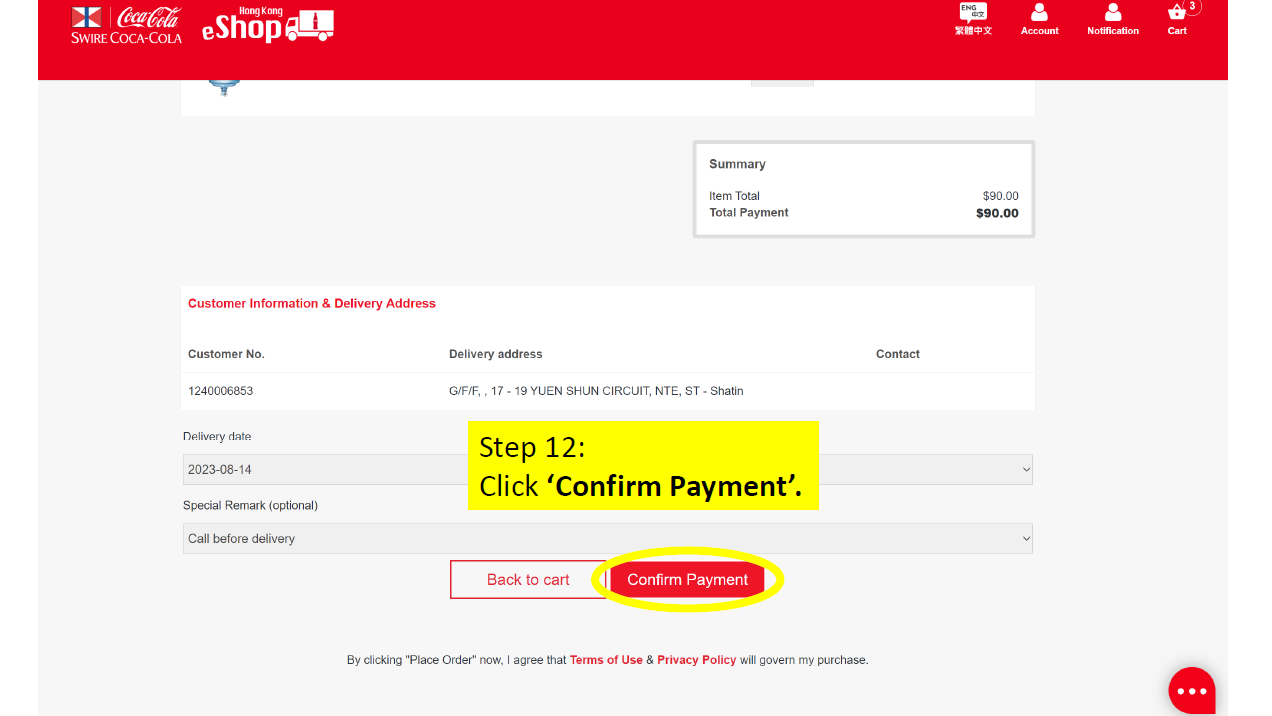Click the Confirm Payment button
Screen dimensions: 1272x716
tap(687, 580)
